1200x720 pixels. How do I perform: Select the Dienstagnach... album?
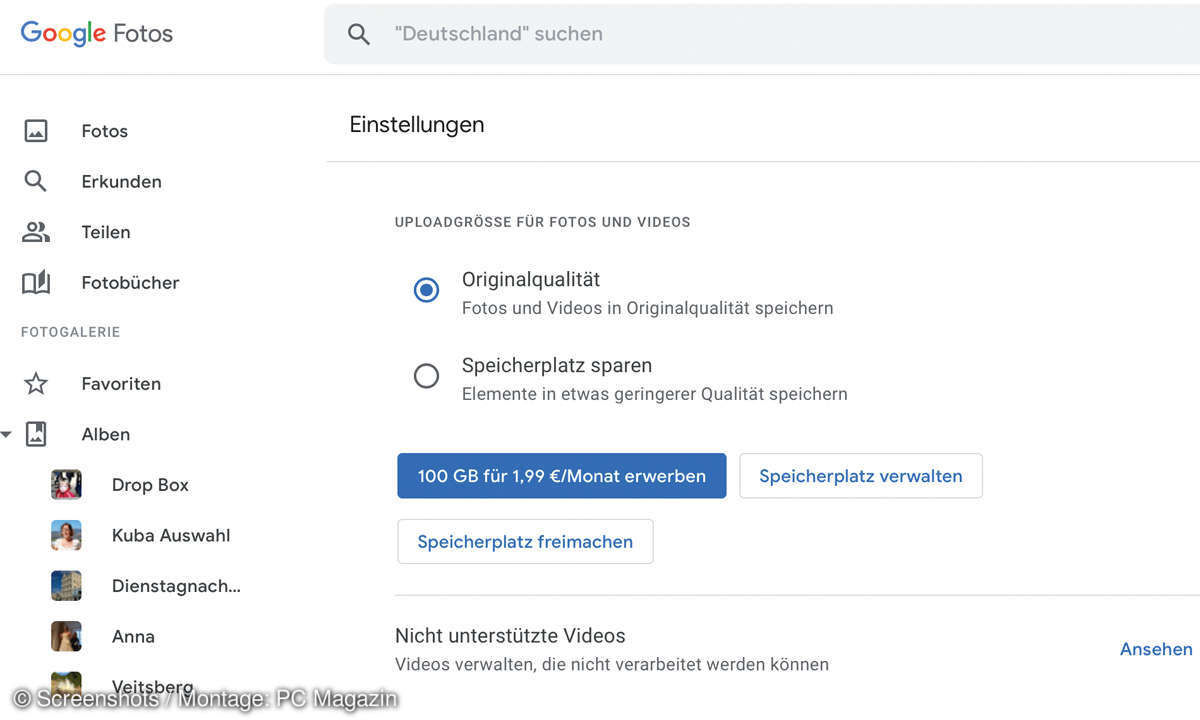[176, 586]
